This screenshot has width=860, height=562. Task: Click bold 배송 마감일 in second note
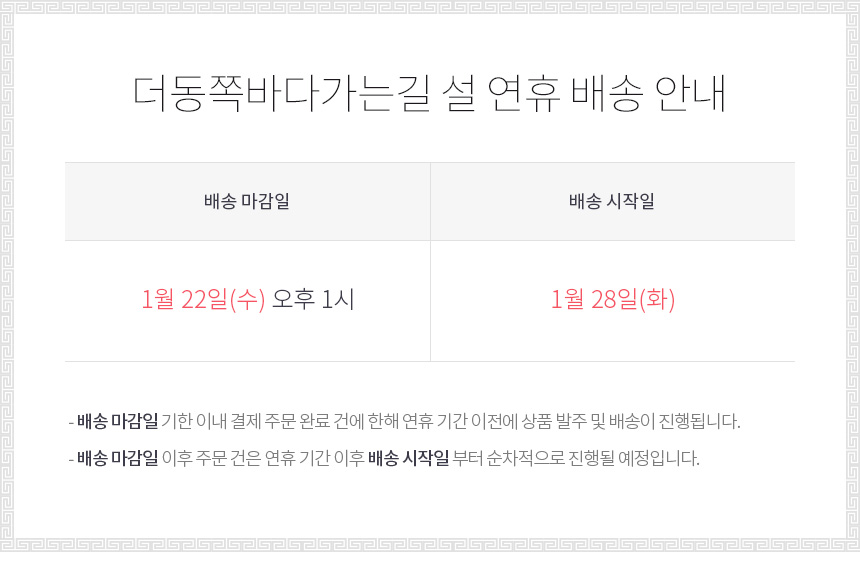[x=117, y=458]
